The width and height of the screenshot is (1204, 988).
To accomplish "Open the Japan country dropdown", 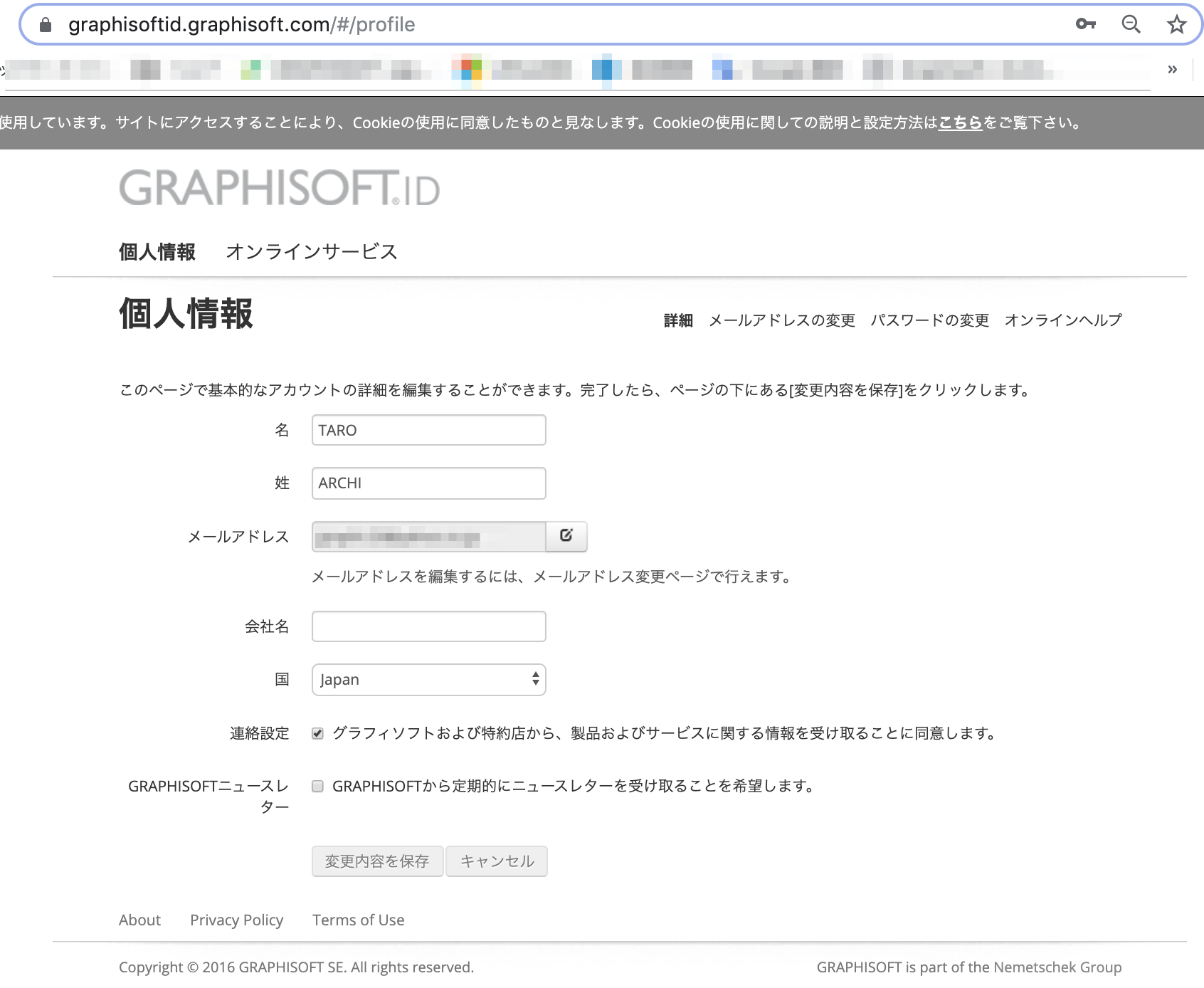I will 428,680.
